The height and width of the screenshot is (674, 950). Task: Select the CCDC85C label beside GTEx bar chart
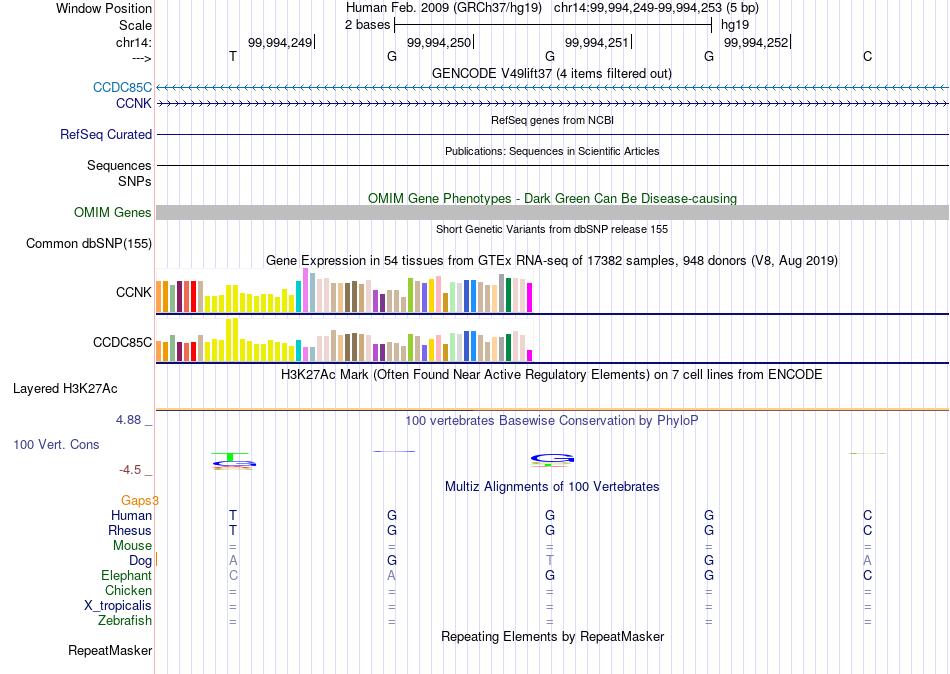tap(122, 342)
